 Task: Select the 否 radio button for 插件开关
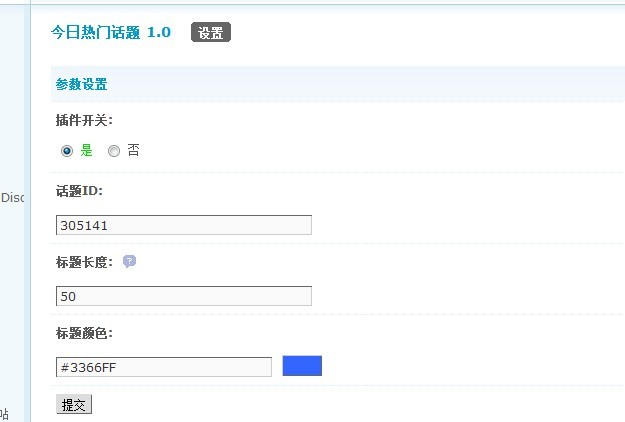click(x=114, y=151)
